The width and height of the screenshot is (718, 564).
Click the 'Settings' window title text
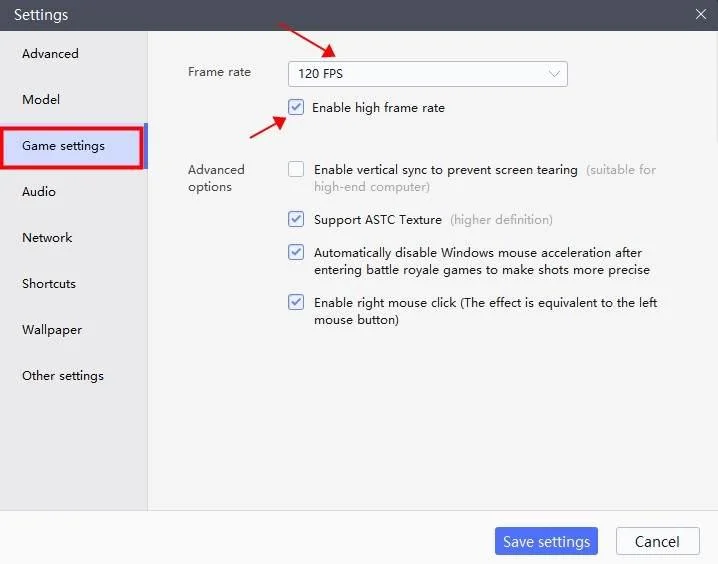(41, 15)
